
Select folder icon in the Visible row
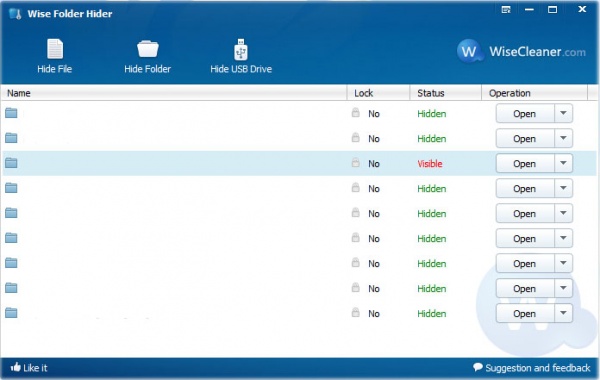pos(11,163)
